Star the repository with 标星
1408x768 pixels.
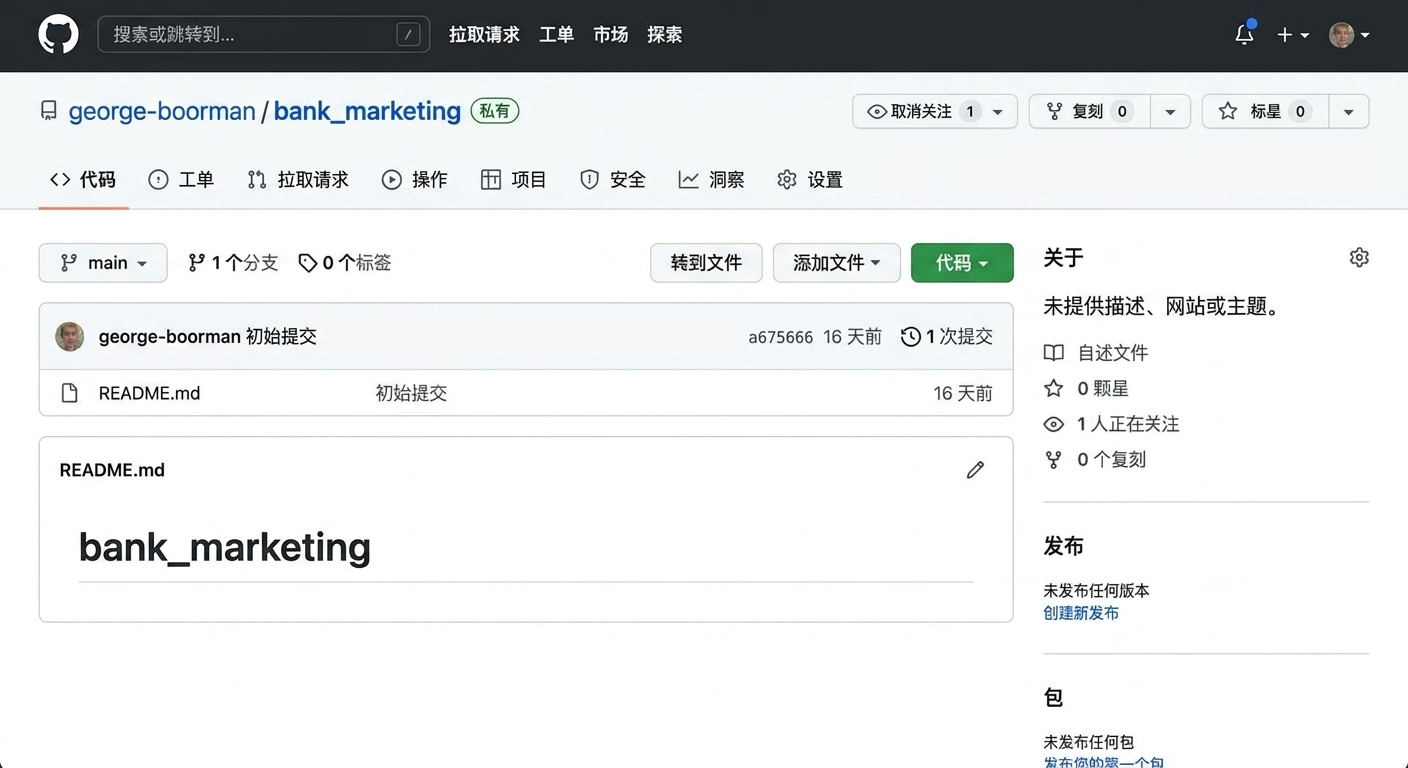pos(1264,111)
